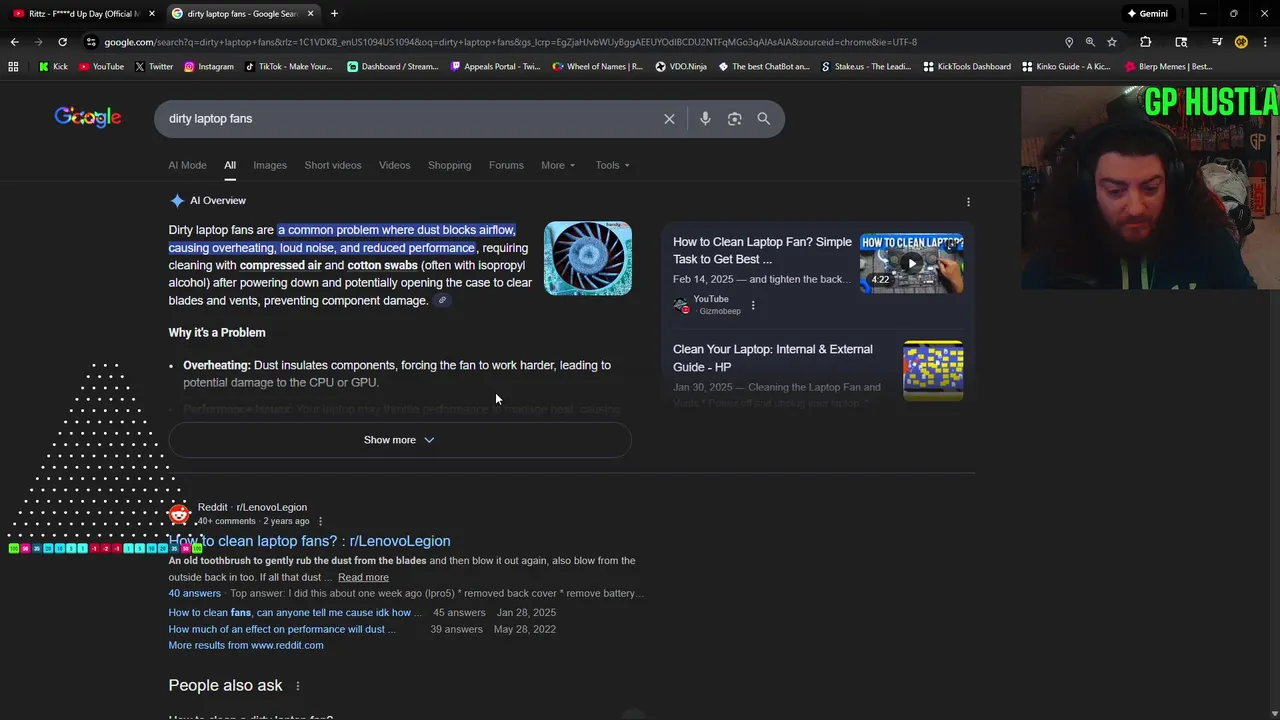Play the How to Clean Laptop video thumbnail

pos(912,264)
